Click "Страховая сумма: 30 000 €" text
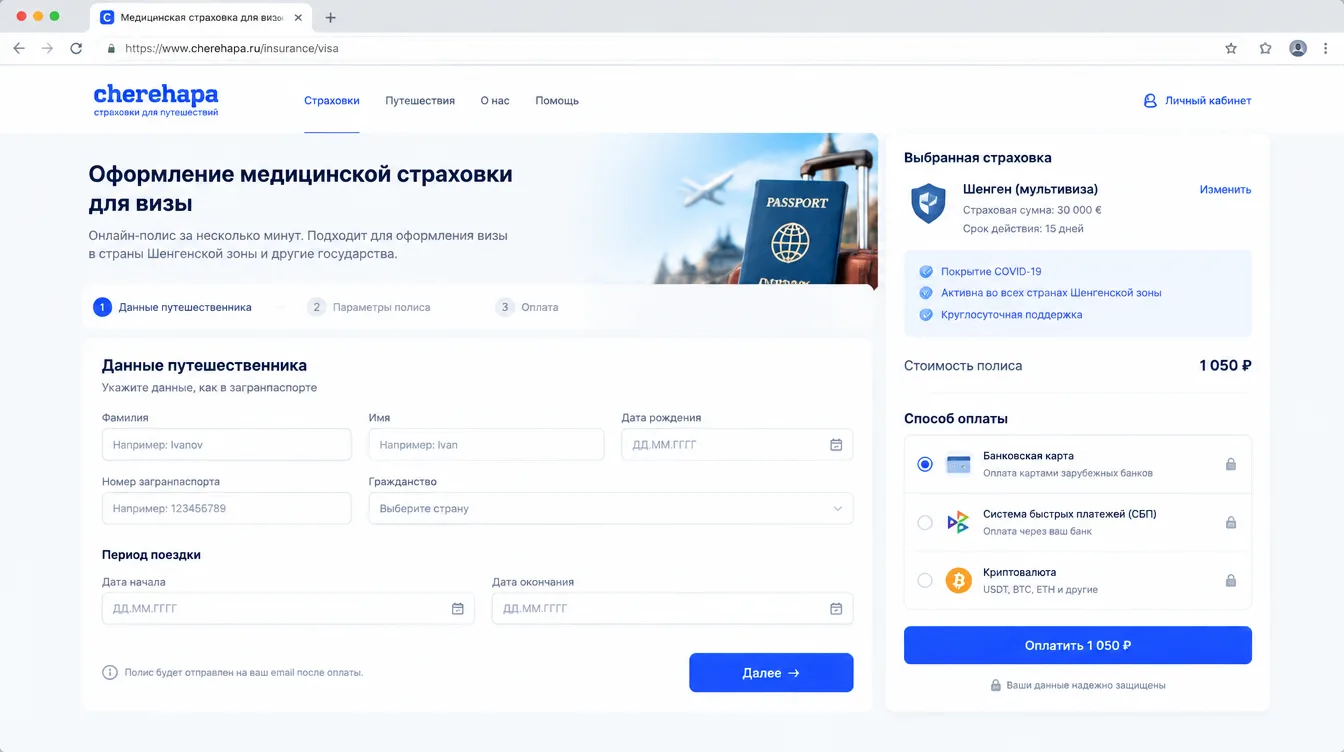The width and height of the screenshot is (1344, 752). [1032, 210]
